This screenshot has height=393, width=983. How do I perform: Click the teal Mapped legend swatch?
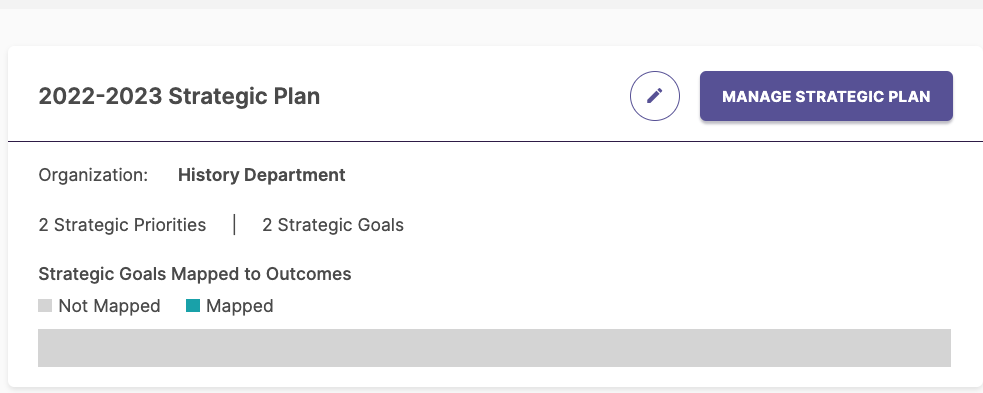tap(193, 306)
